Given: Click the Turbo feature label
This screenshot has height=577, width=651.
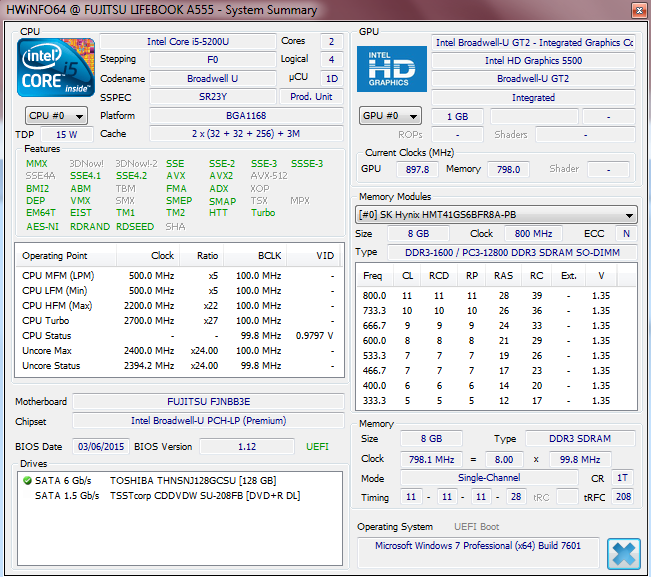Looking at the screenshot, I should [x=263, y=213].
